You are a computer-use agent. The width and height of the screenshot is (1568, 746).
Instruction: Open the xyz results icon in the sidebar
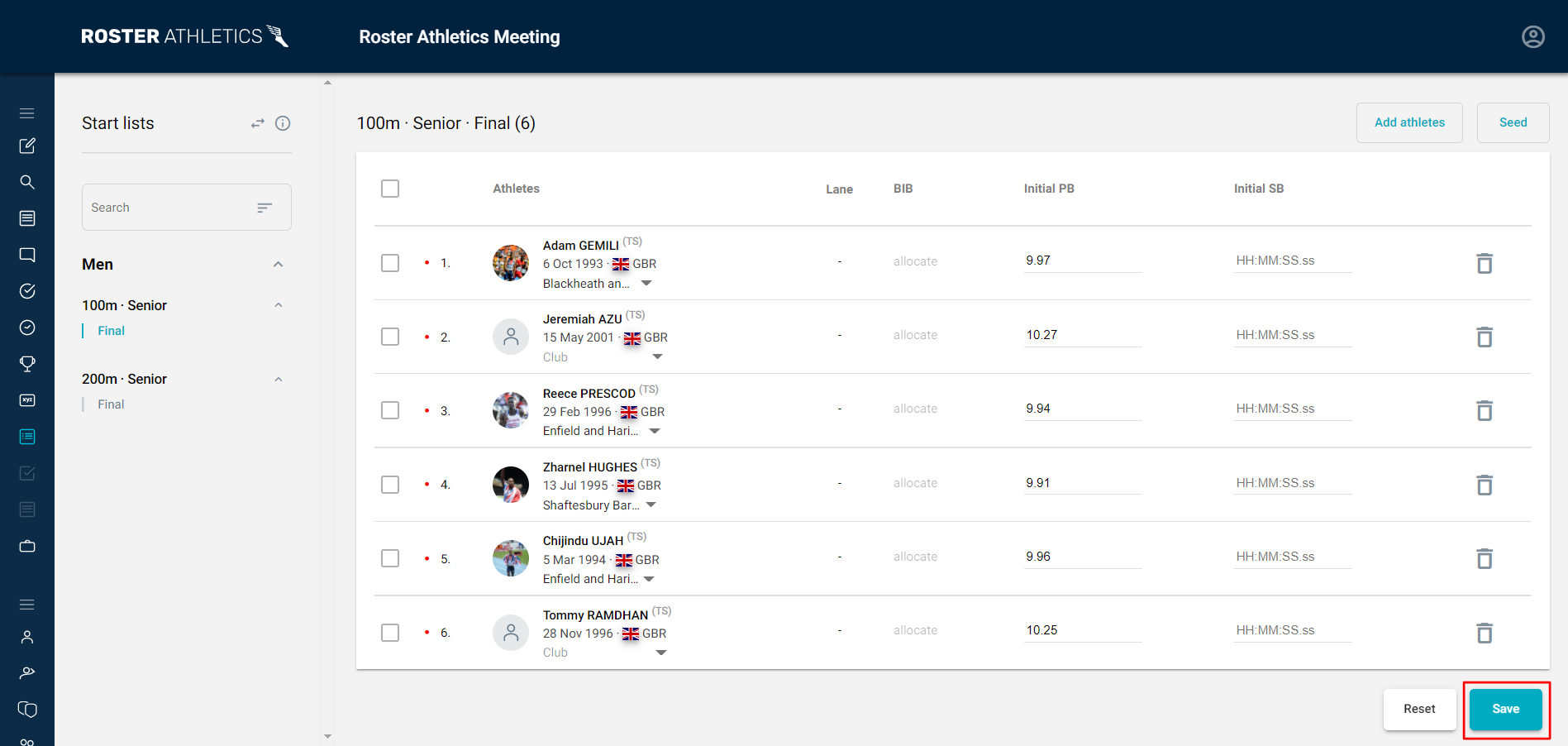click(x=27, y=399)
